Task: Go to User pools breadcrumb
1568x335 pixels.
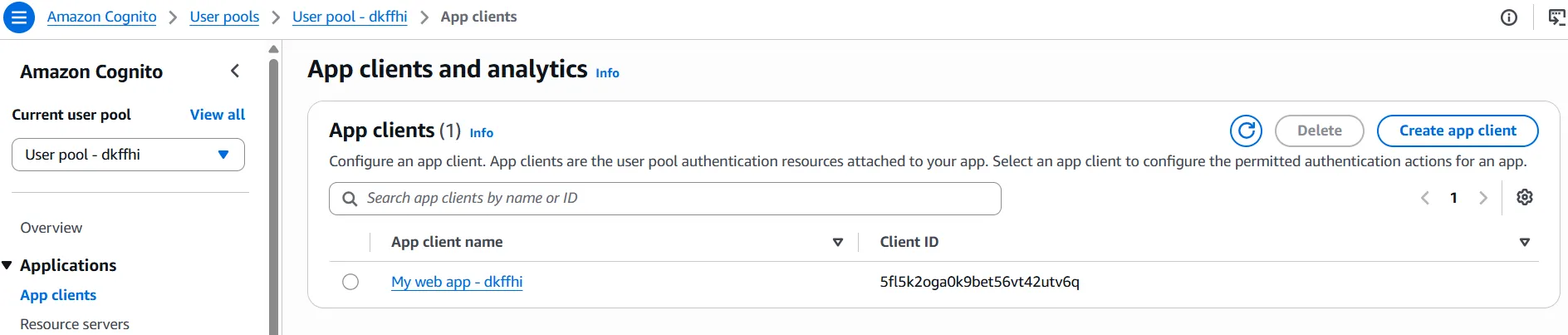Action: click(x=224, y=17)
